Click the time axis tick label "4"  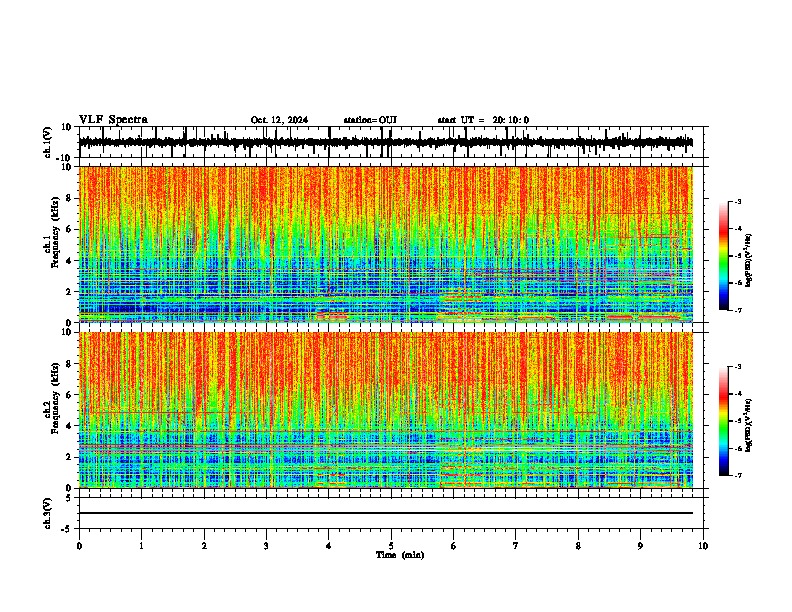coord(329,546)
